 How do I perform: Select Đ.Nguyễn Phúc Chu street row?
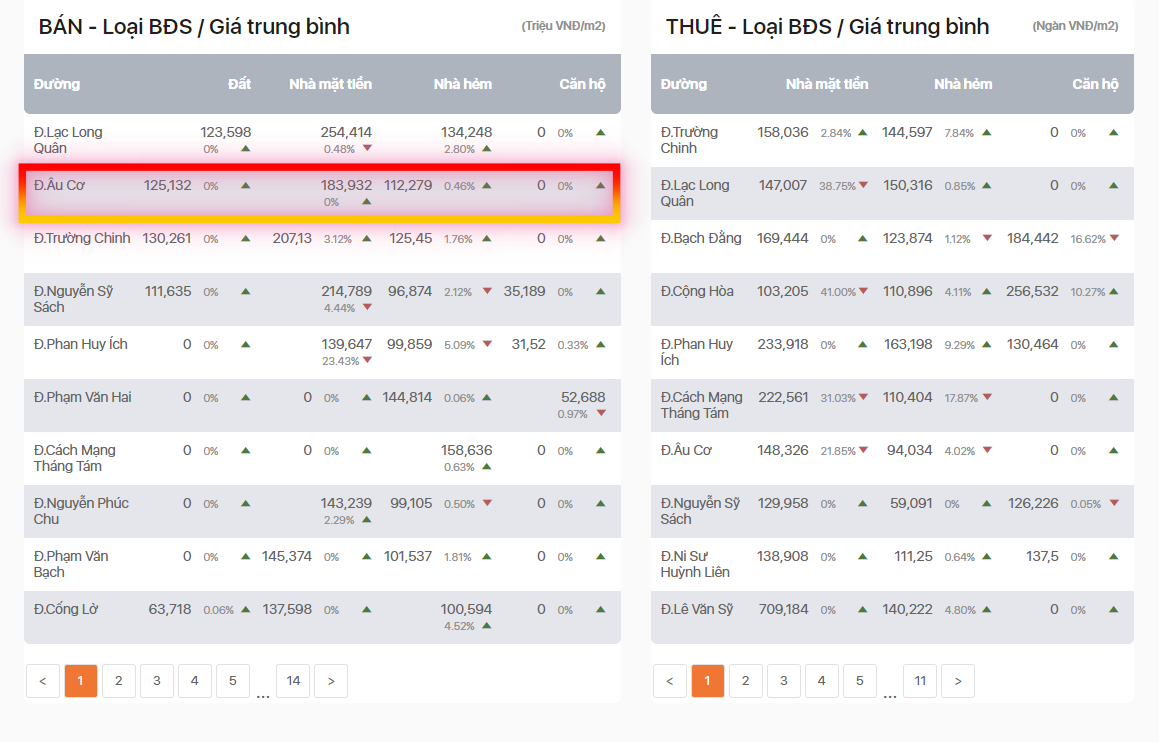click(x=322, y=511)
